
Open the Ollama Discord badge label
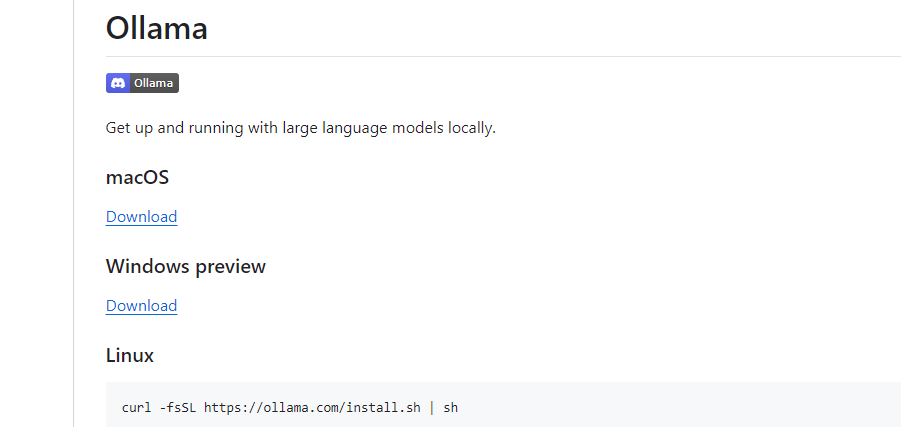[153, 83]
